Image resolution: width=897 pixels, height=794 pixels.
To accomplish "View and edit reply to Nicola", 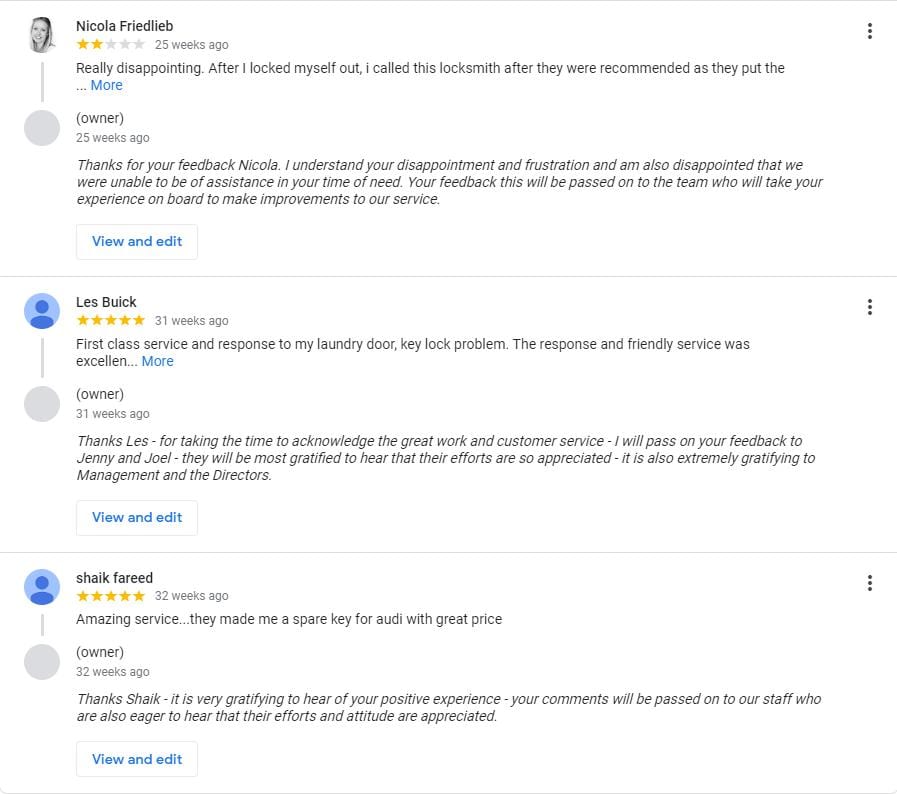I will pos(137,241).
